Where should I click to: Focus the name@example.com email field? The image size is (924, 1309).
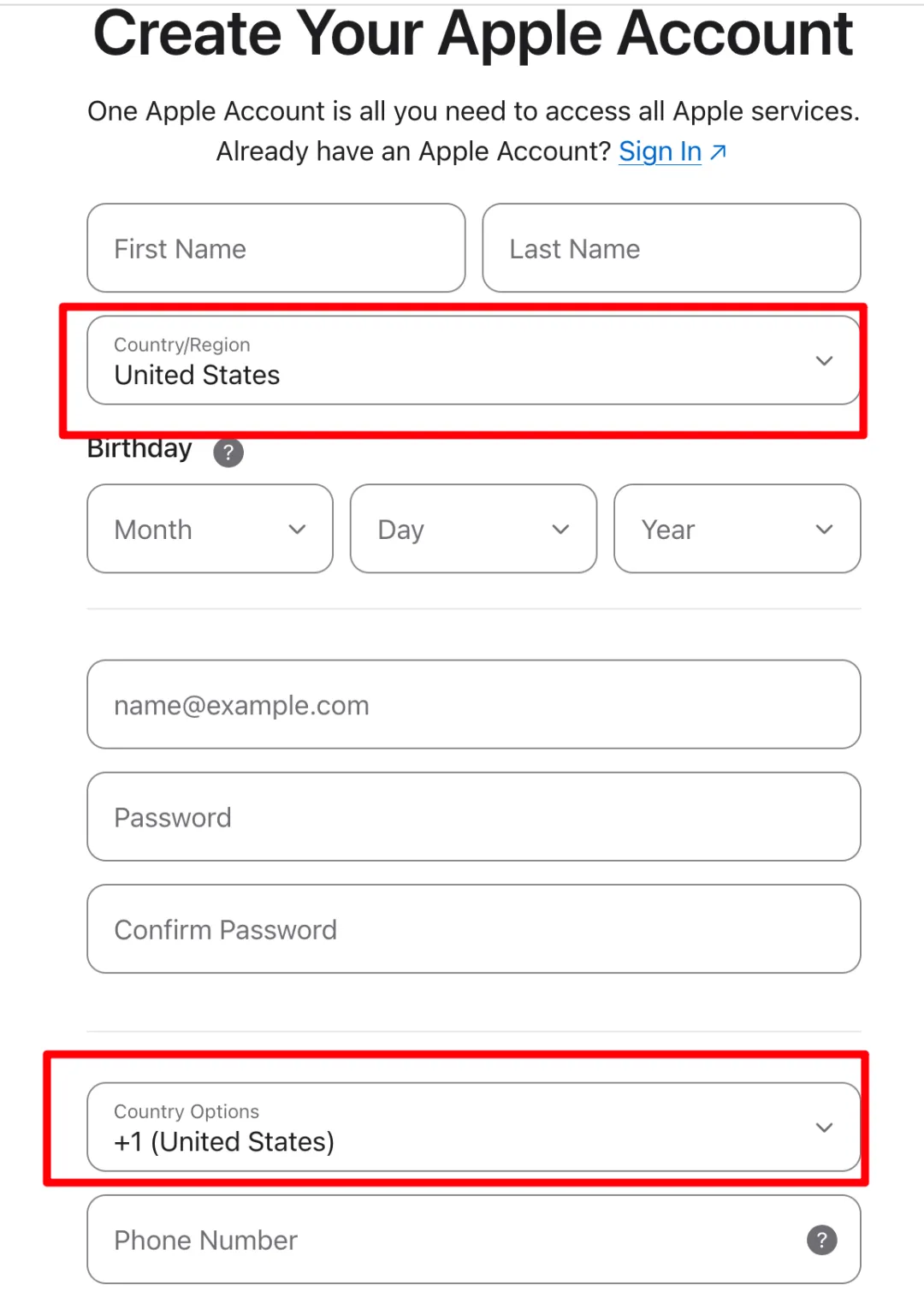[474, 704]
